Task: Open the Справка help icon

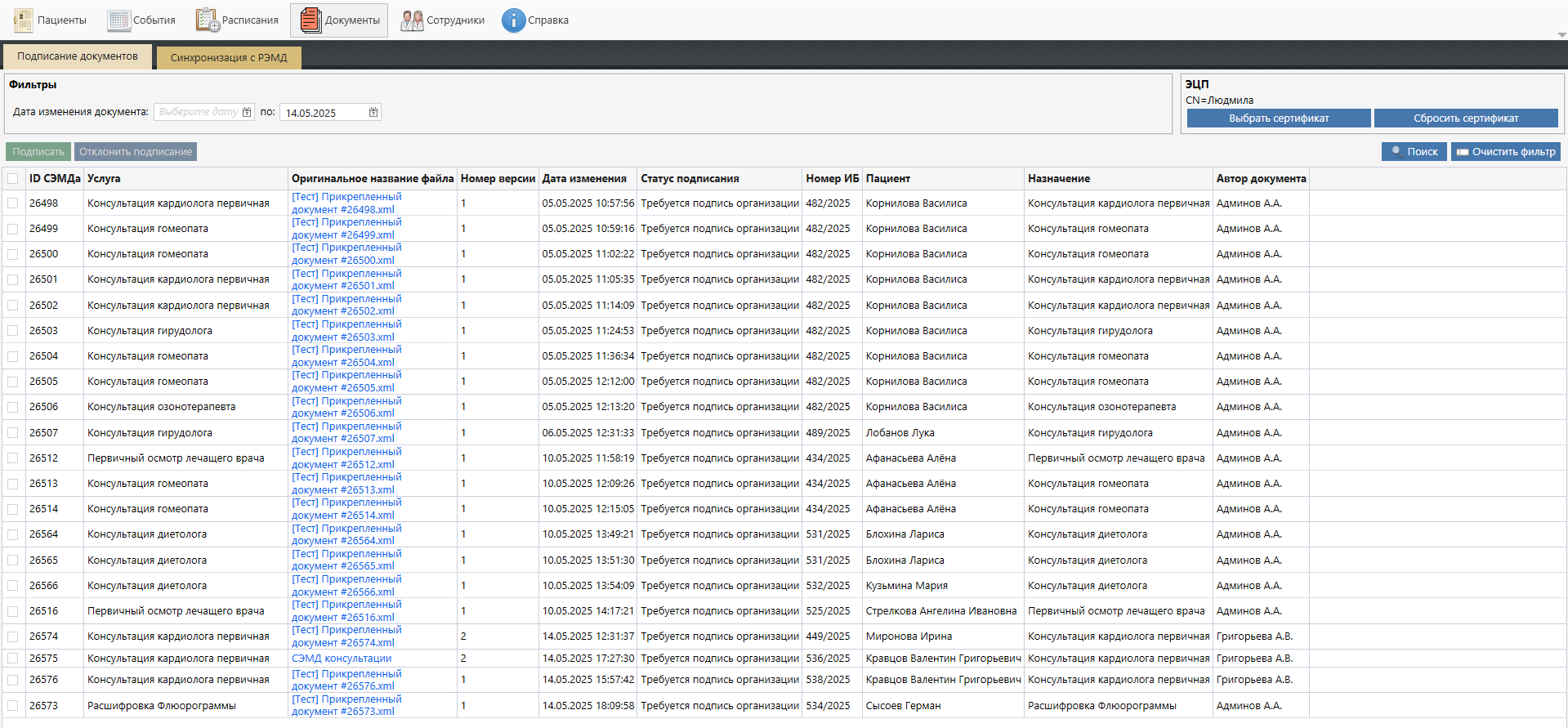Action: click(513, 20)
